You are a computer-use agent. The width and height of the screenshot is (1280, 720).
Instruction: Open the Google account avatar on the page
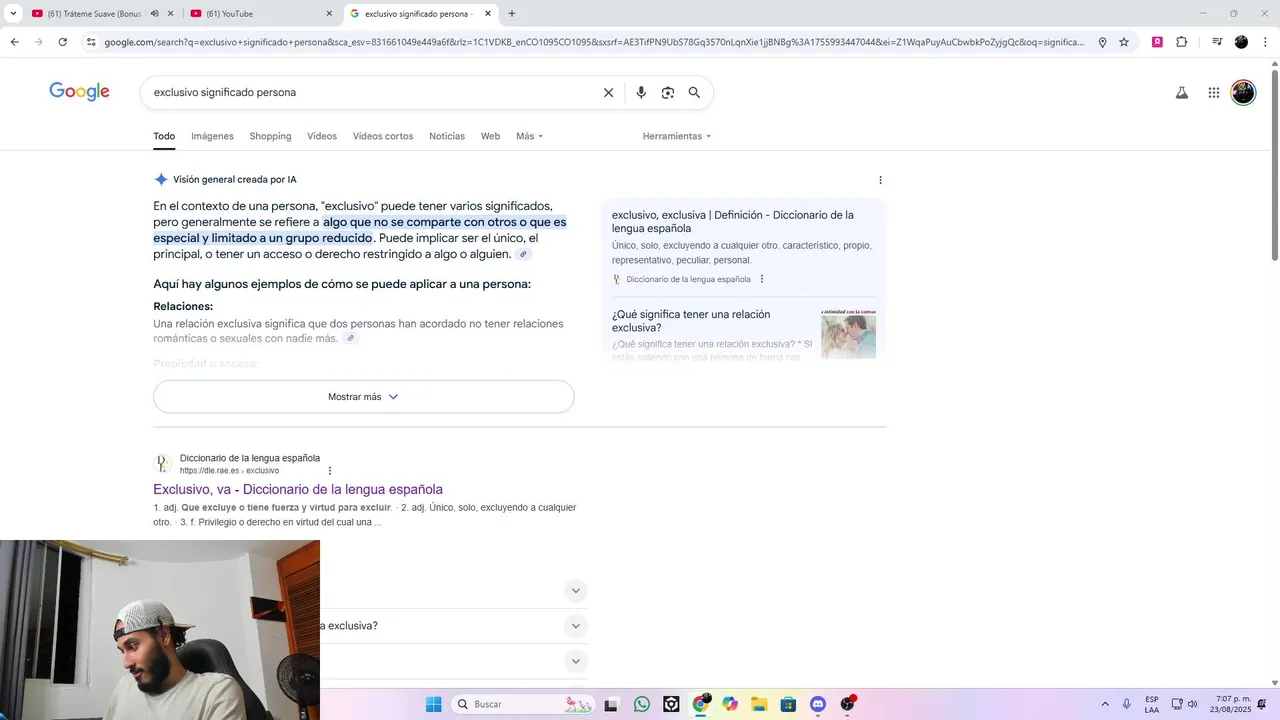coord(1243,93)
